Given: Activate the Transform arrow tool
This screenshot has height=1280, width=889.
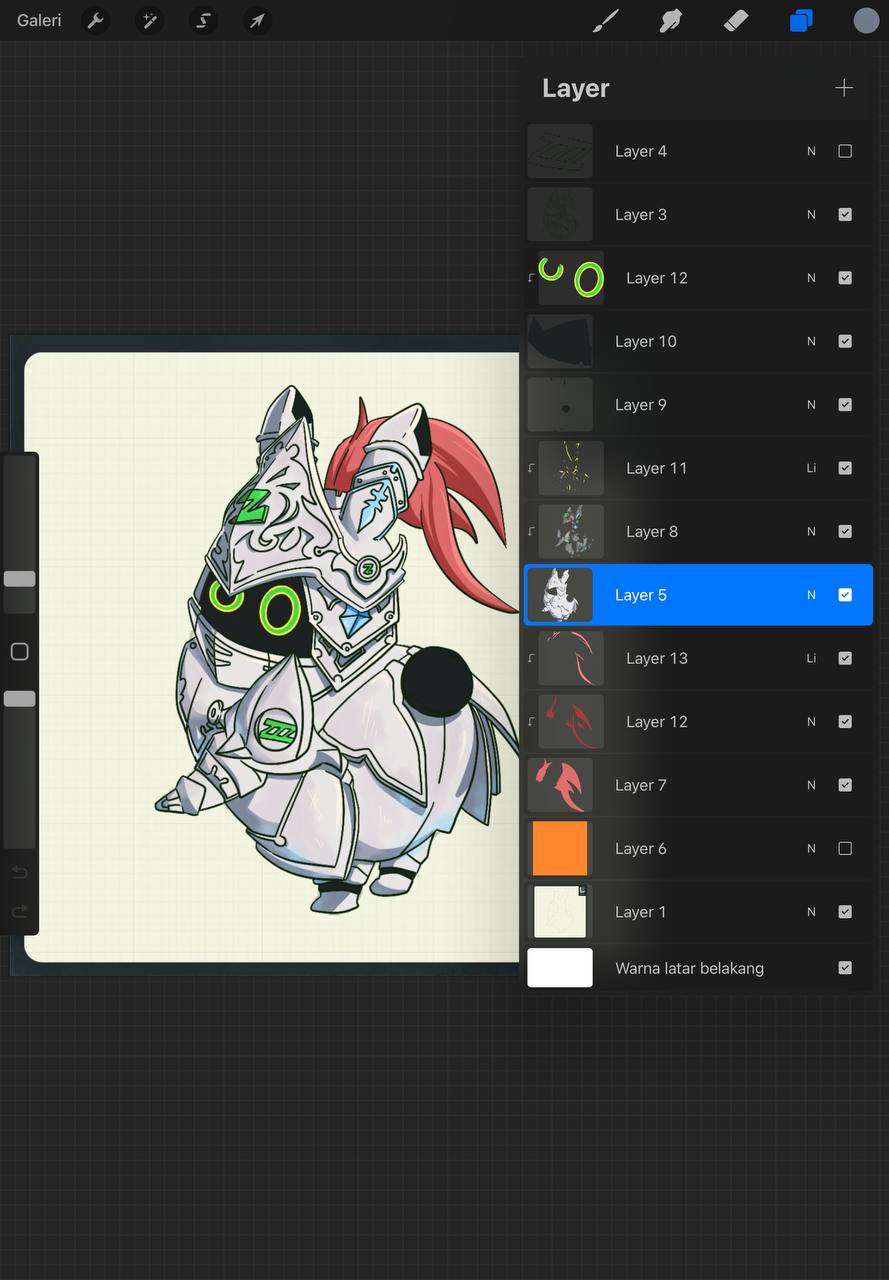Looking at the screenshot, I should click(258, 20).
